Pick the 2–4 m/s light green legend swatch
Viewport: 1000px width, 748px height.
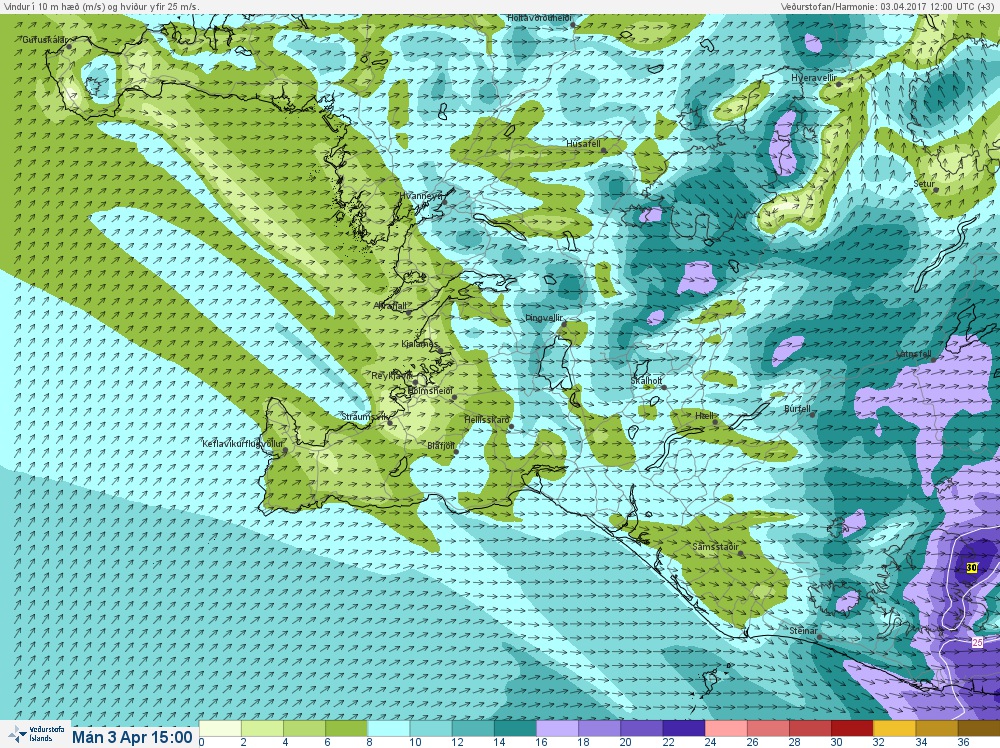click(x=263, y=728)
